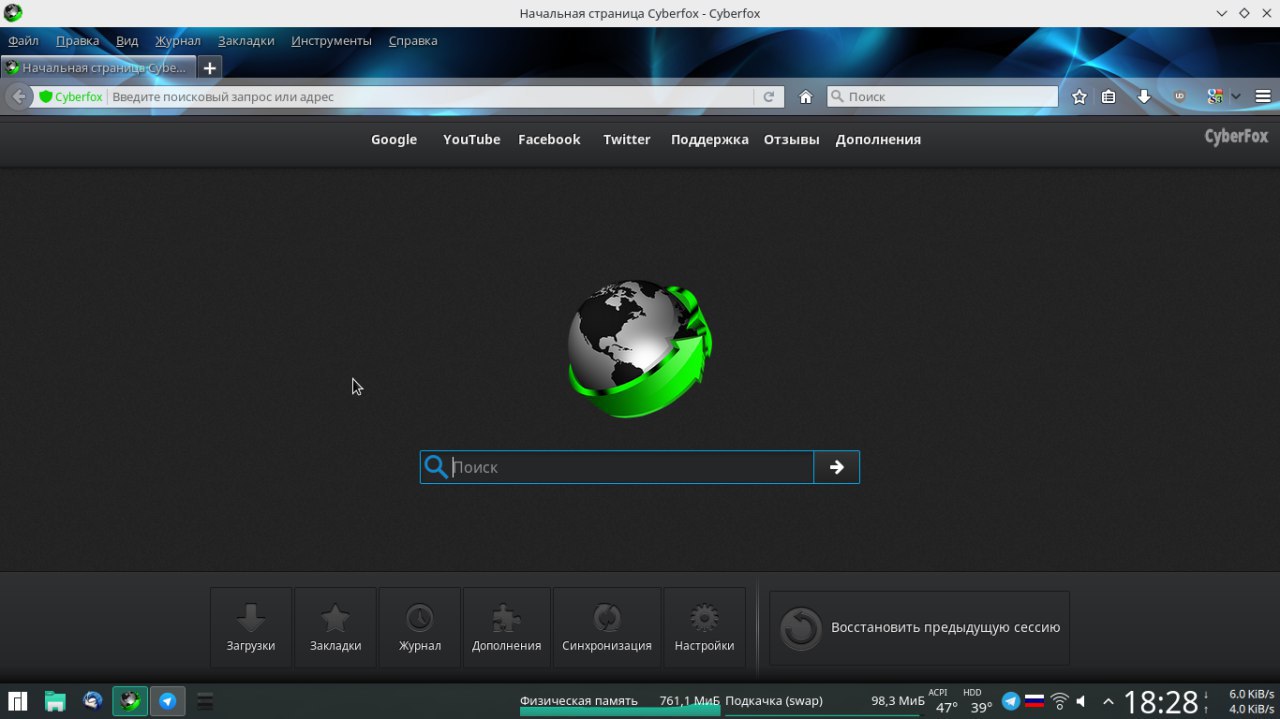This screenshot has width=1280, height=719.
Task: Follow the Поддержка link
Action: point(710,140)
